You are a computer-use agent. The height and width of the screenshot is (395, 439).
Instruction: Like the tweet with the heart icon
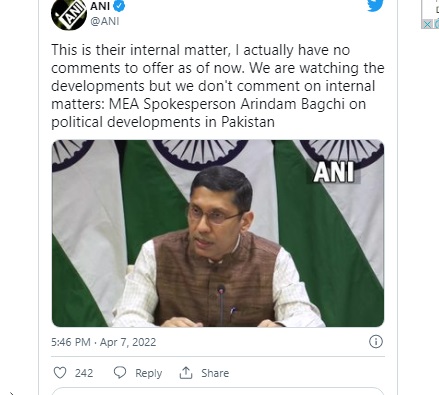(x=60, y=373)
